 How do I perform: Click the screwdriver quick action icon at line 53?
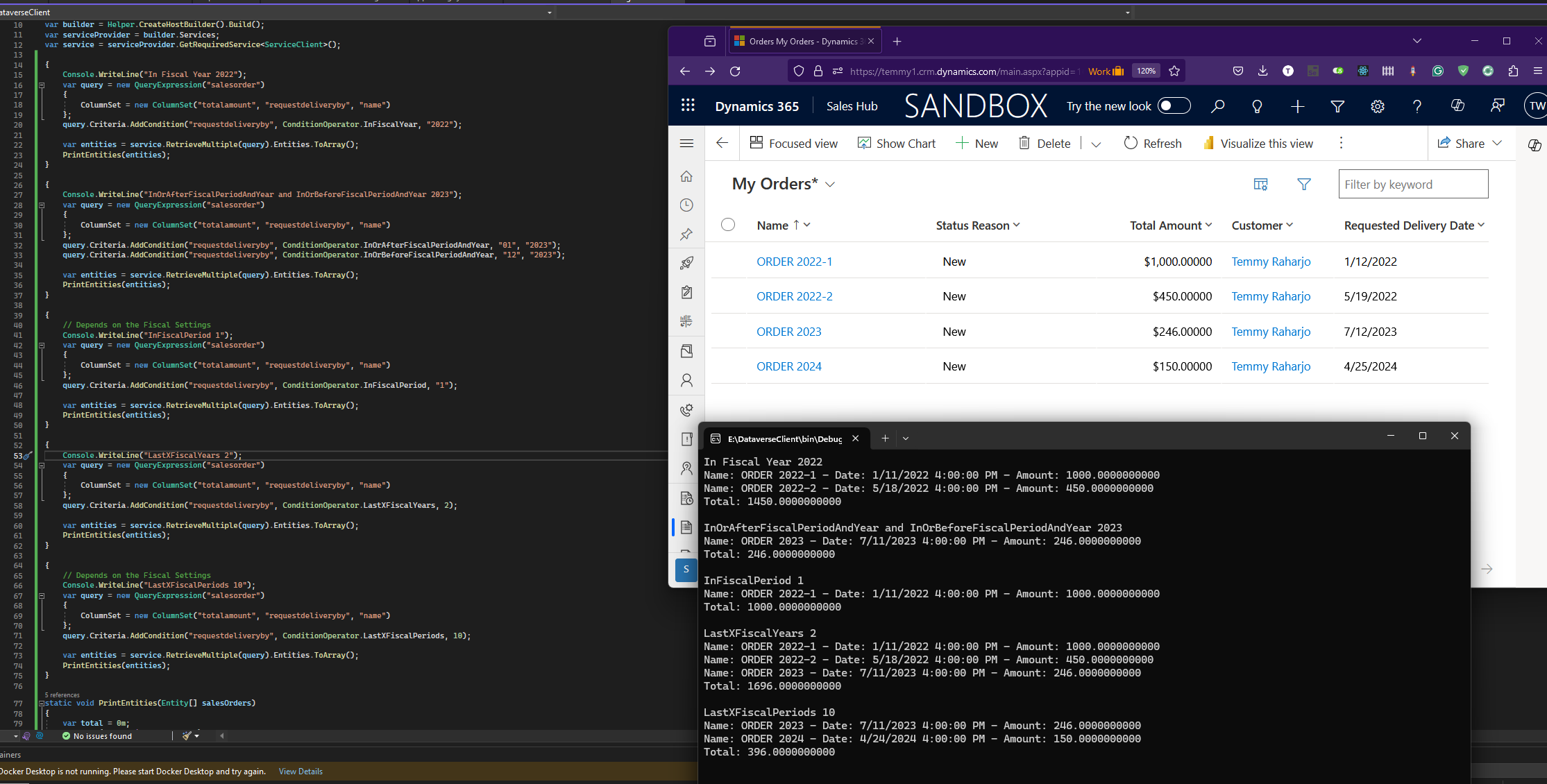point(28,456)
